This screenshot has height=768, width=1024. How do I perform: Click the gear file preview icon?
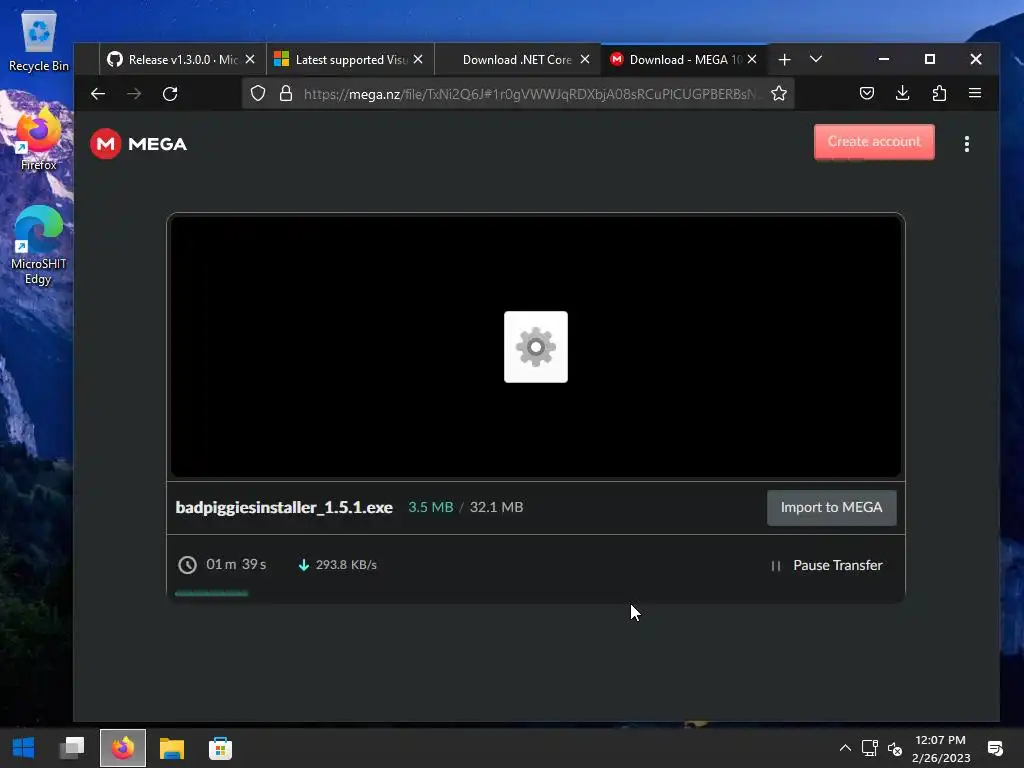(536, 347)
